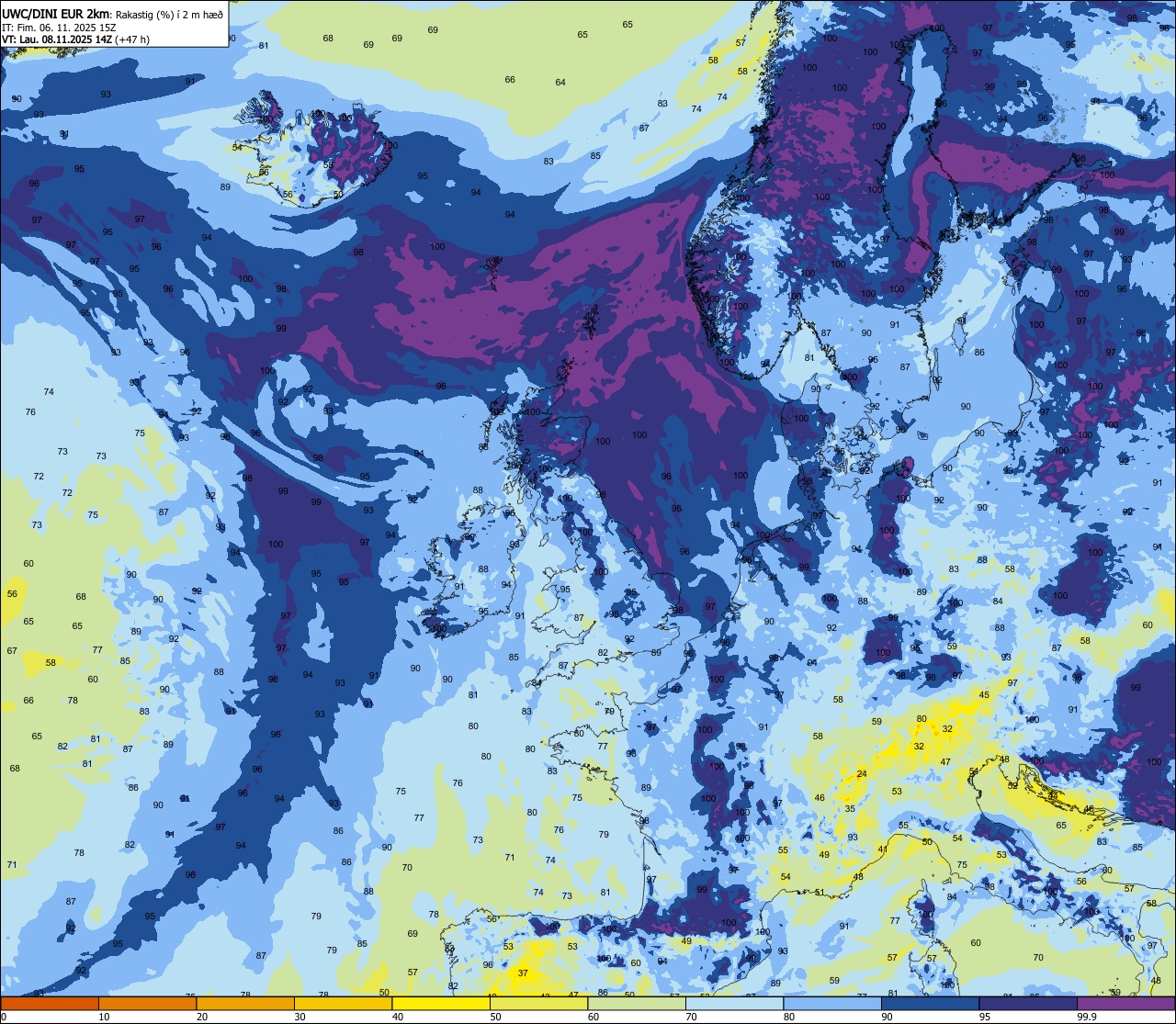Click the legend tick label 50
Viewport: 1176px width, 1024px height.
(x=495, y=1017)
